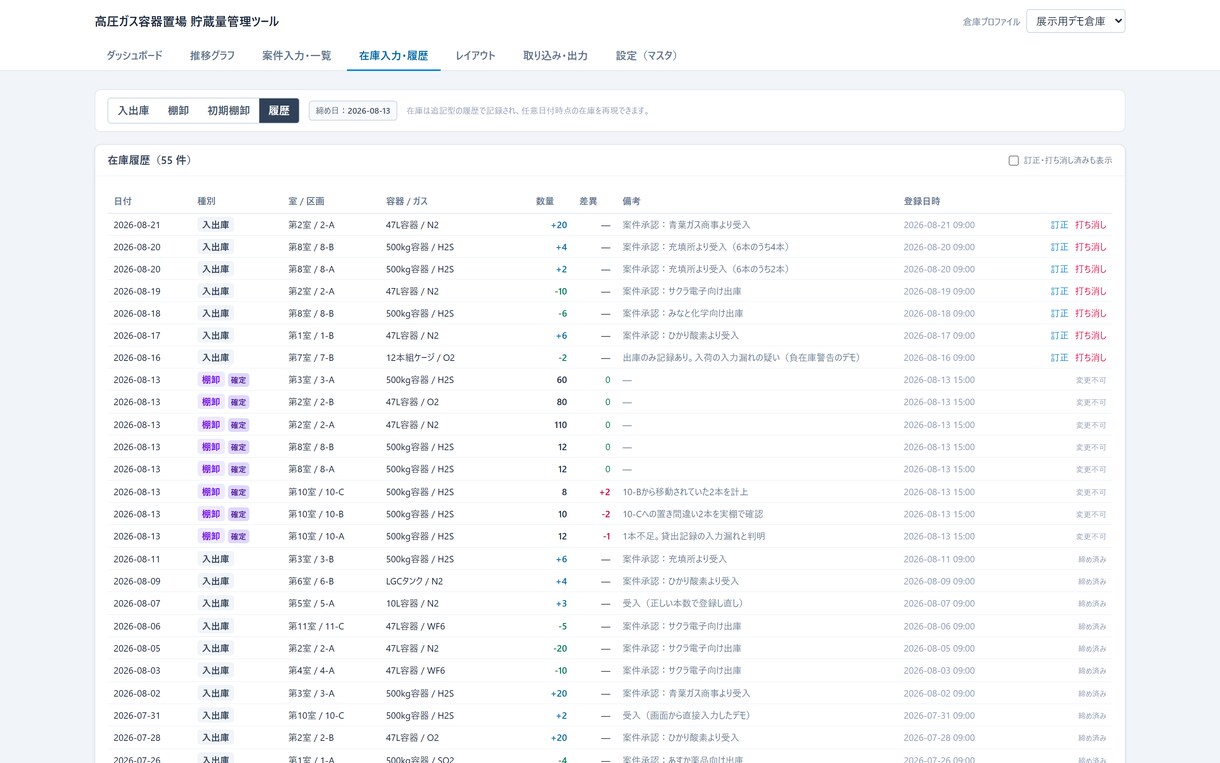Viewport: 1220px width, 763px height.
Task: Open the 初期棚卸 sub-tab
Action: click(x=228, y=111)
